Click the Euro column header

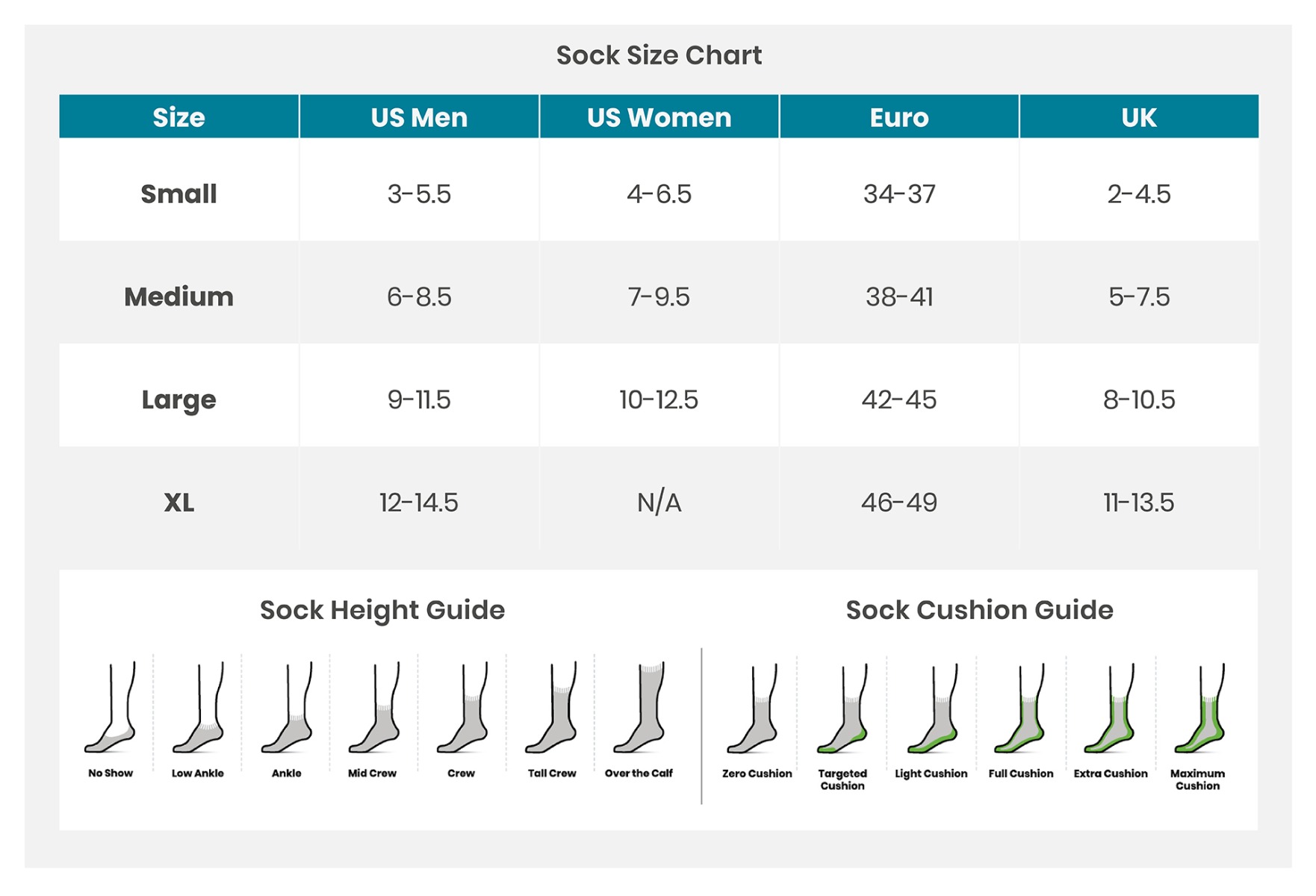click(899, 116)
